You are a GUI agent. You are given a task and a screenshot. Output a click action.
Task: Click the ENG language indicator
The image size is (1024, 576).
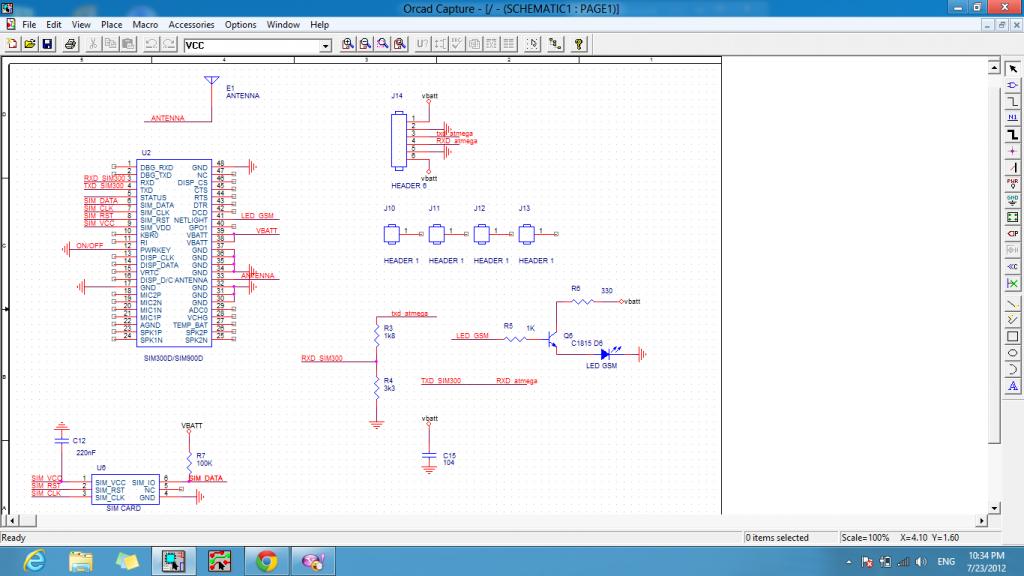(x=946, y=562)
